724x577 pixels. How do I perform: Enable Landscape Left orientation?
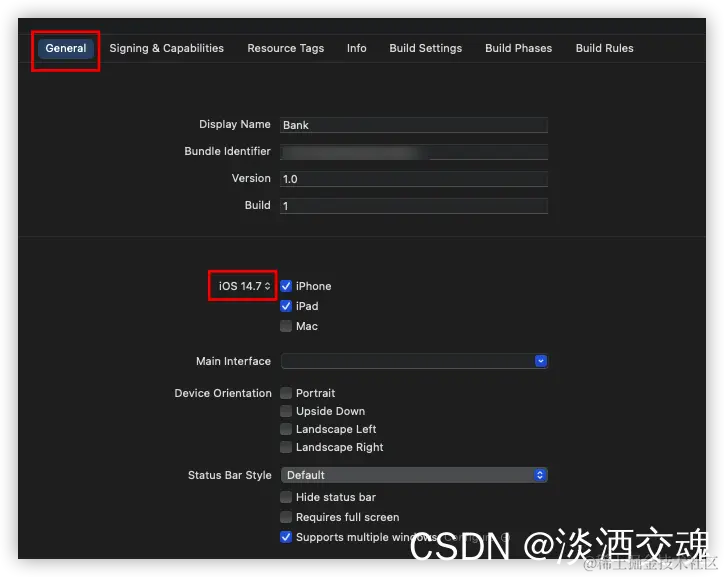[286, 429]
